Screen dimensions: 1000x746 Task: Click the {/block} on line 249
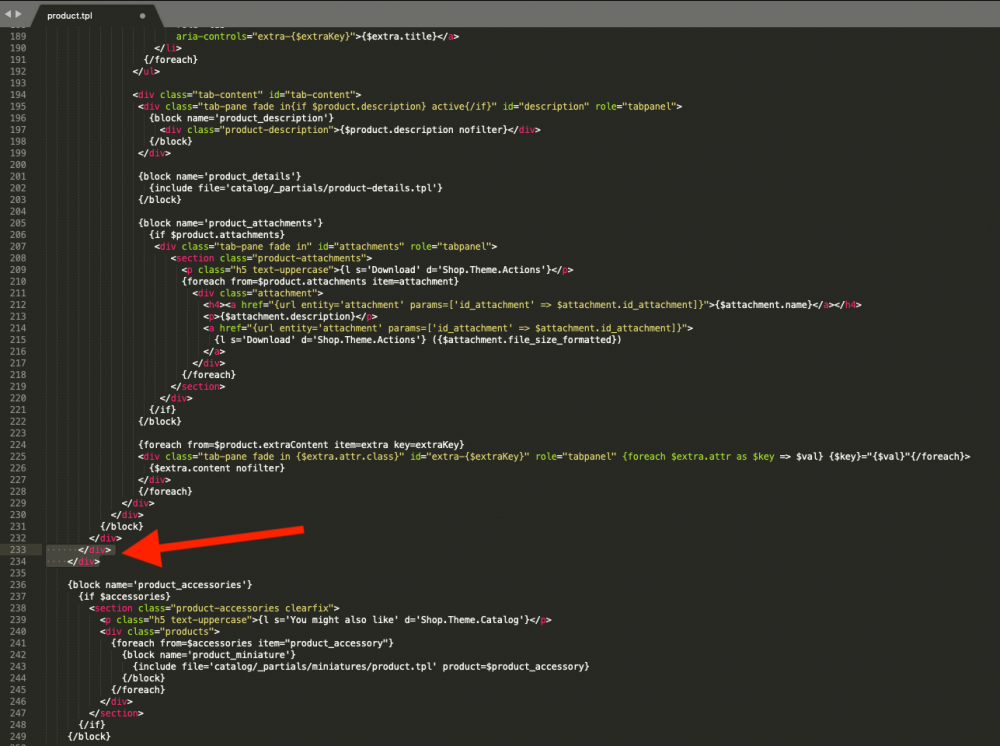(x=89, y=736)
